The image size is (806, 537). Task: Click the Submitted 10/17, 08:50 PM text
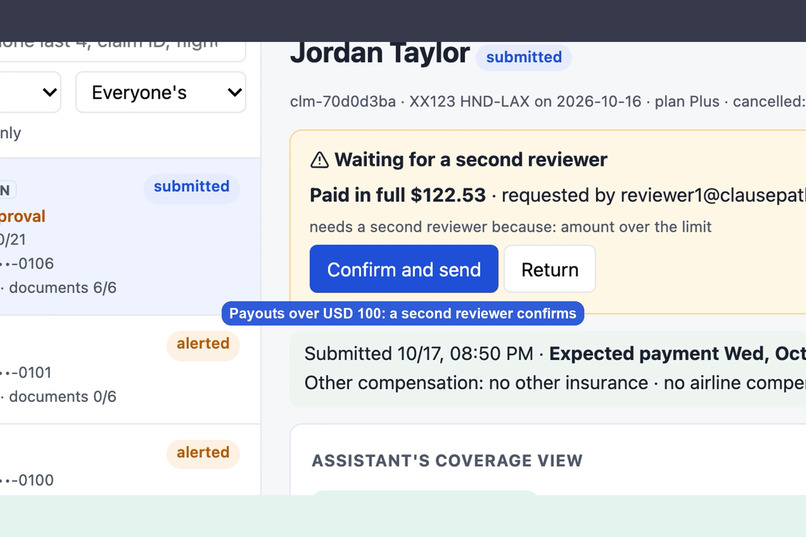[x=418, y=354]
